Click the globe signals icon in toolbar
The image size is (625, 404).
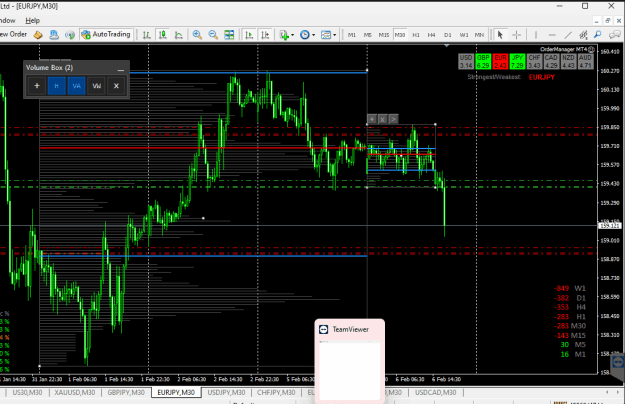[70, 35]
